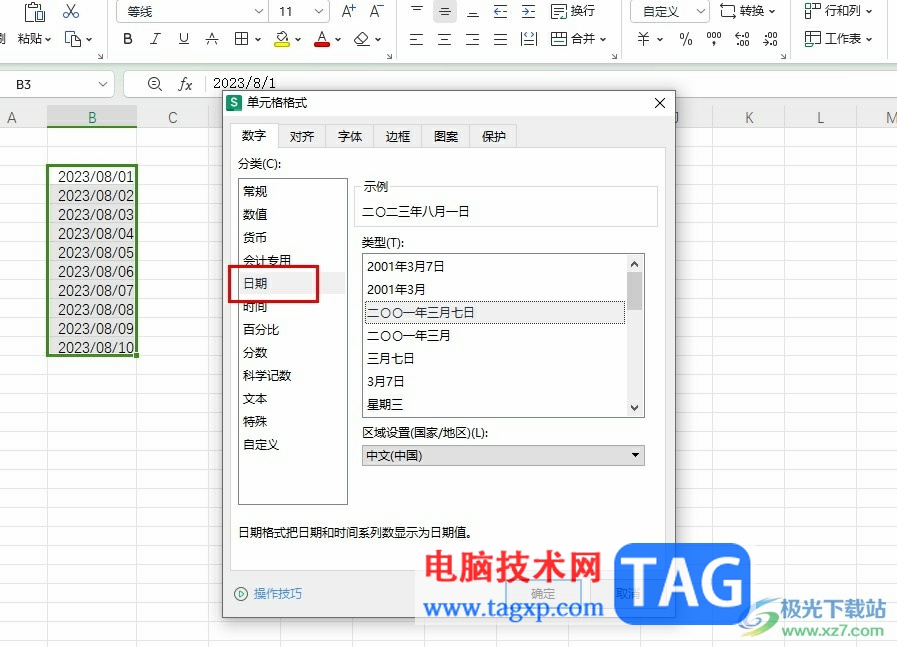Open the Convert (转换) menu
The image size is (897, 647).
click(748, 11)
